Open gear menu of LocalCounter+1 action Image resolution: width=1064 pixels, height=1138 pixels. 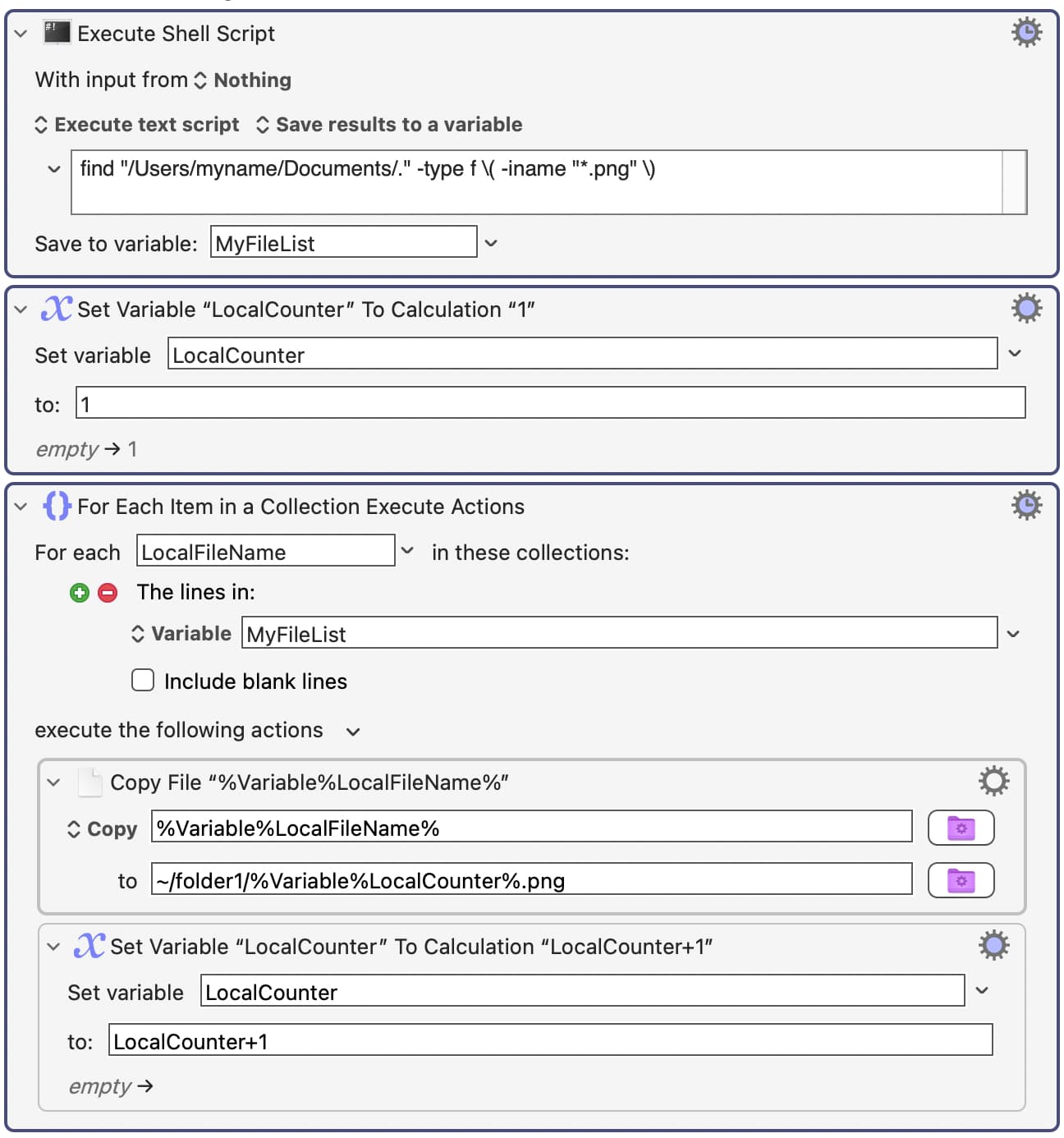tap(993, 946)
